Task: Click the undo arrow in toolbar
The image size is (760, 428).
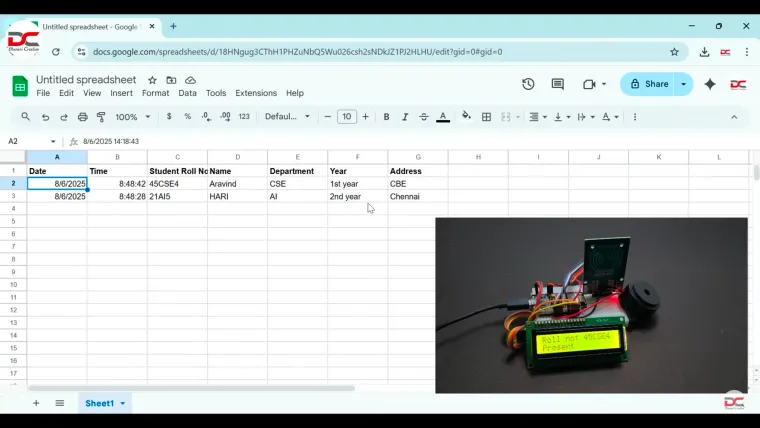Action: 45,117
